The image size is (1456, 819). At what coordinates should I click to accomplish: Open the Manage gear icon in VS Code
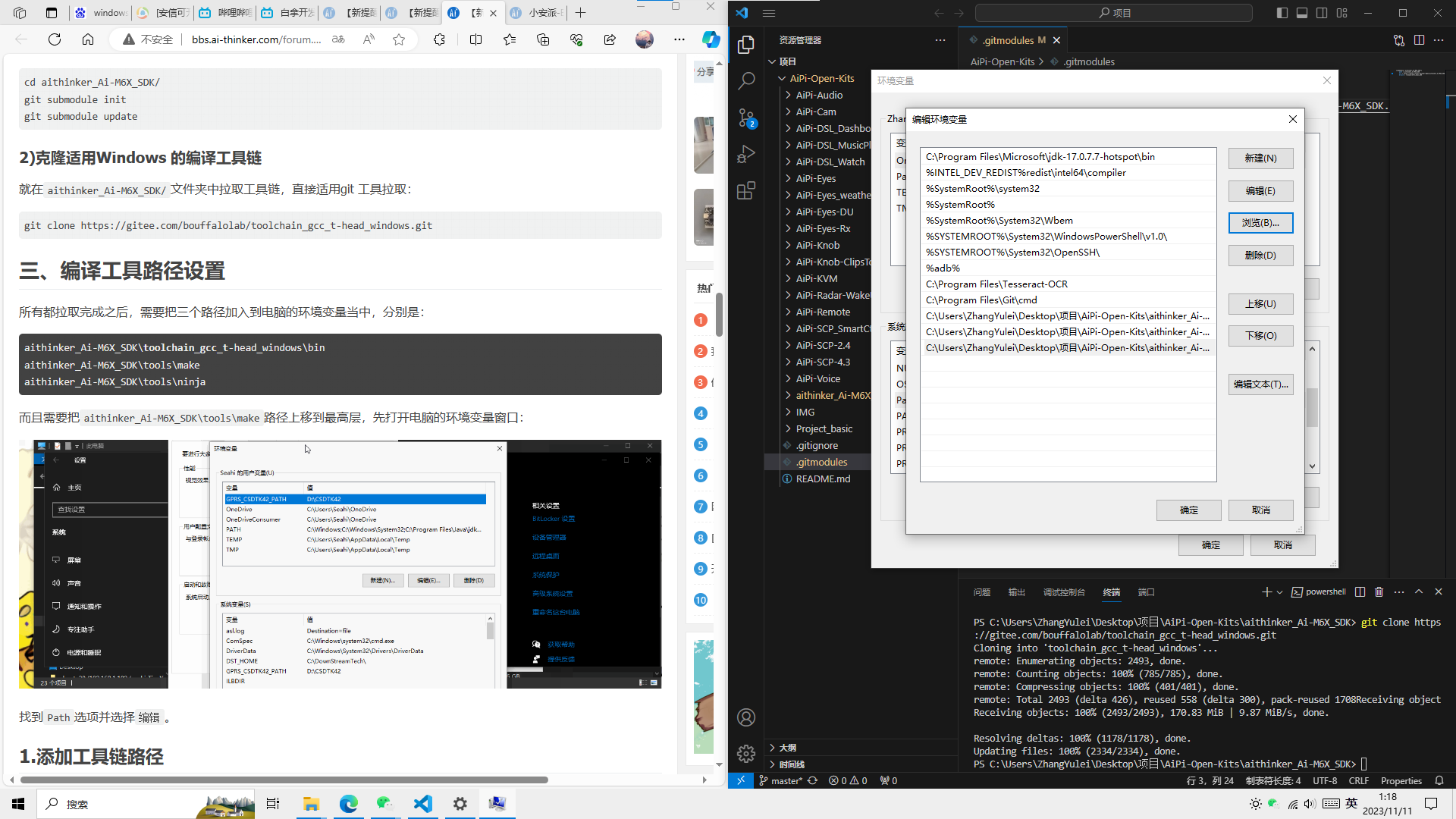746,753
